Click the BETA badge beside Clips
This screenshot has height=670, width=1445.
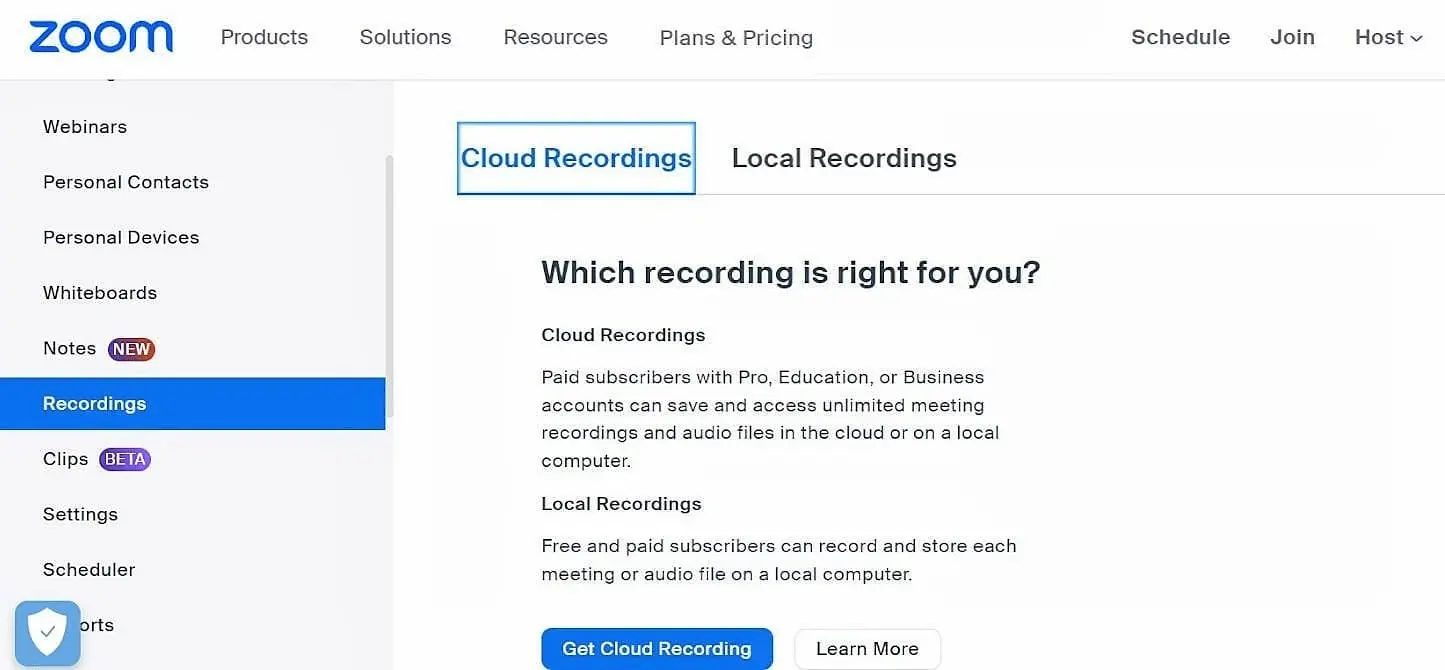[125, 459]
